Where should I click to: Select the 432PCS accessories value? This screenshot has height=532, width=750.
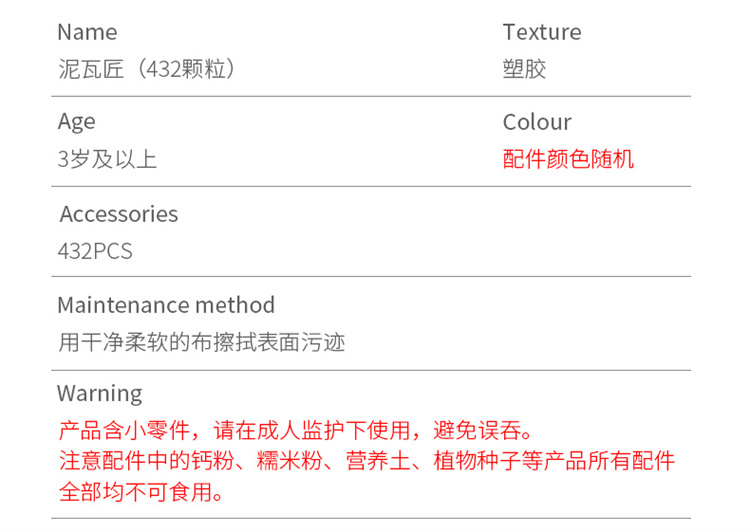(x=95, y=251)
